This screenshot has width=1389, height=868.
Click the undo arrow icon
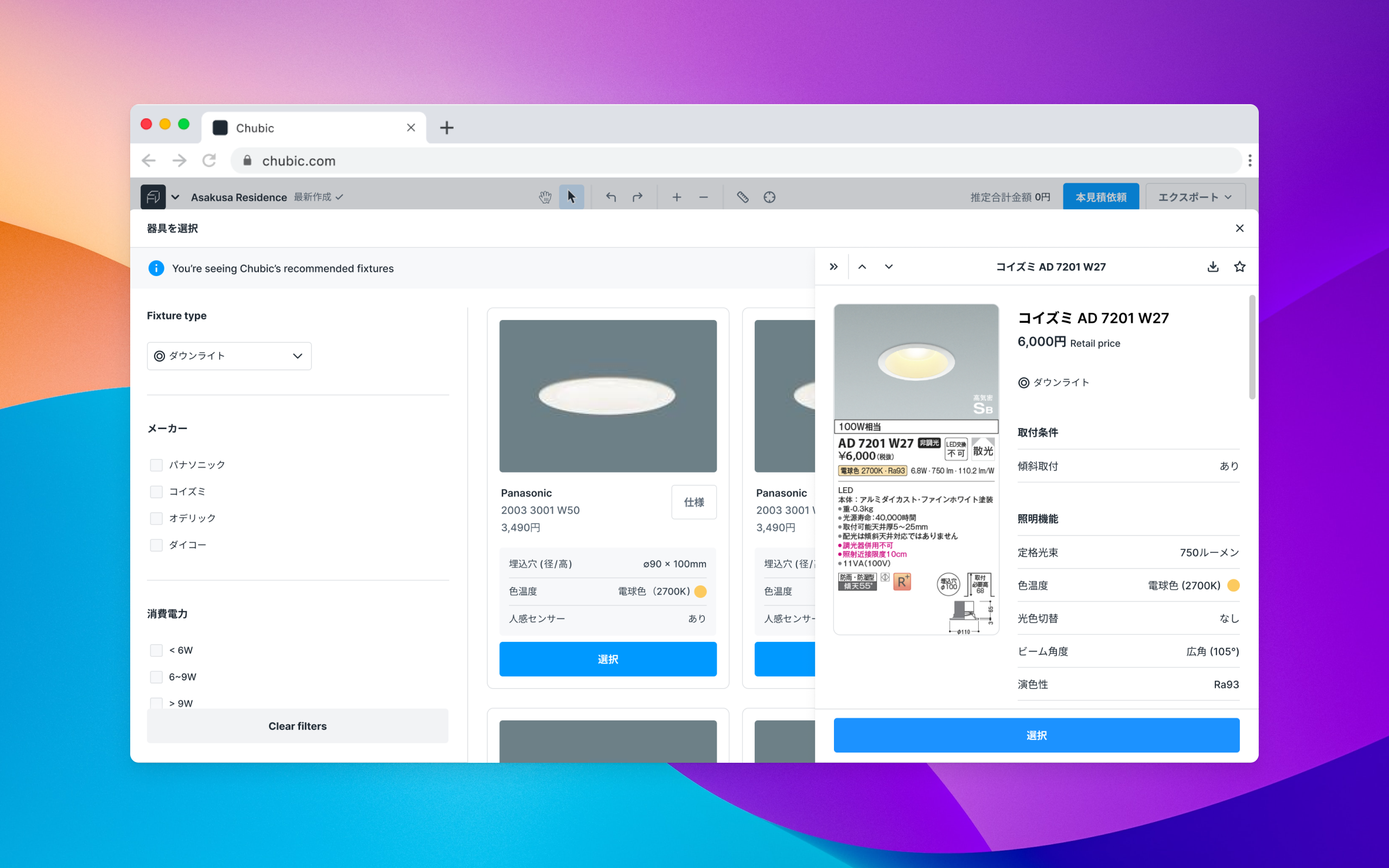611,196
